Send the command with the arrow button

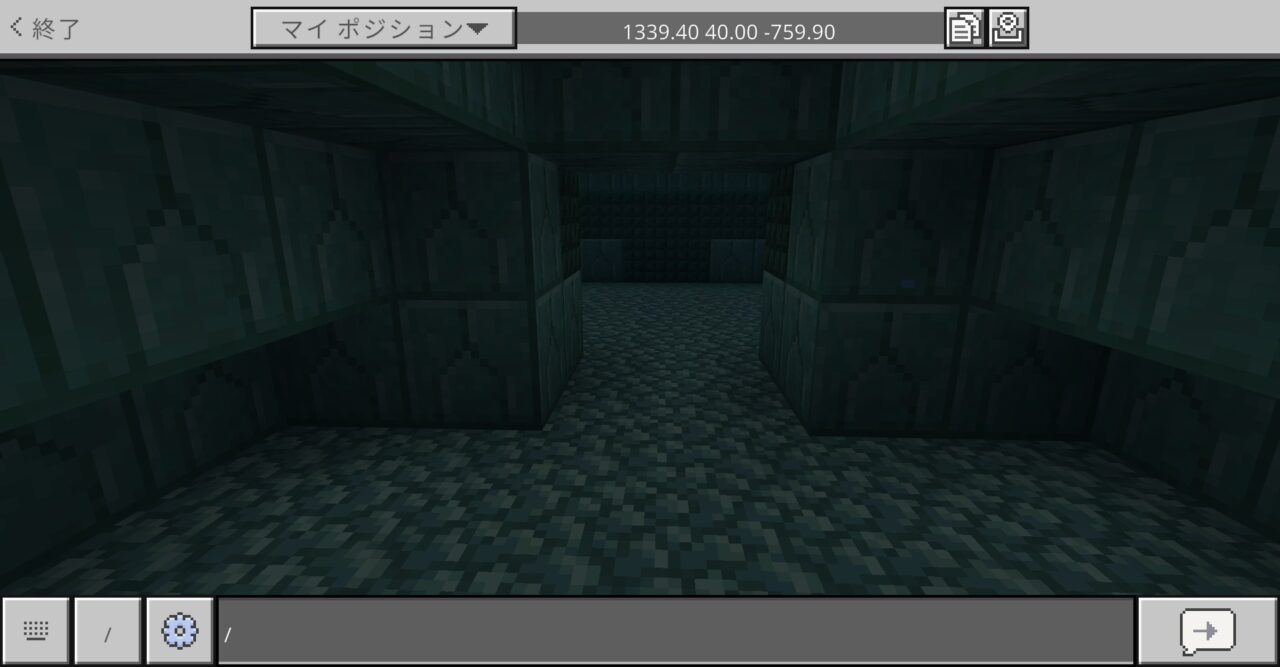[1208, 631]
